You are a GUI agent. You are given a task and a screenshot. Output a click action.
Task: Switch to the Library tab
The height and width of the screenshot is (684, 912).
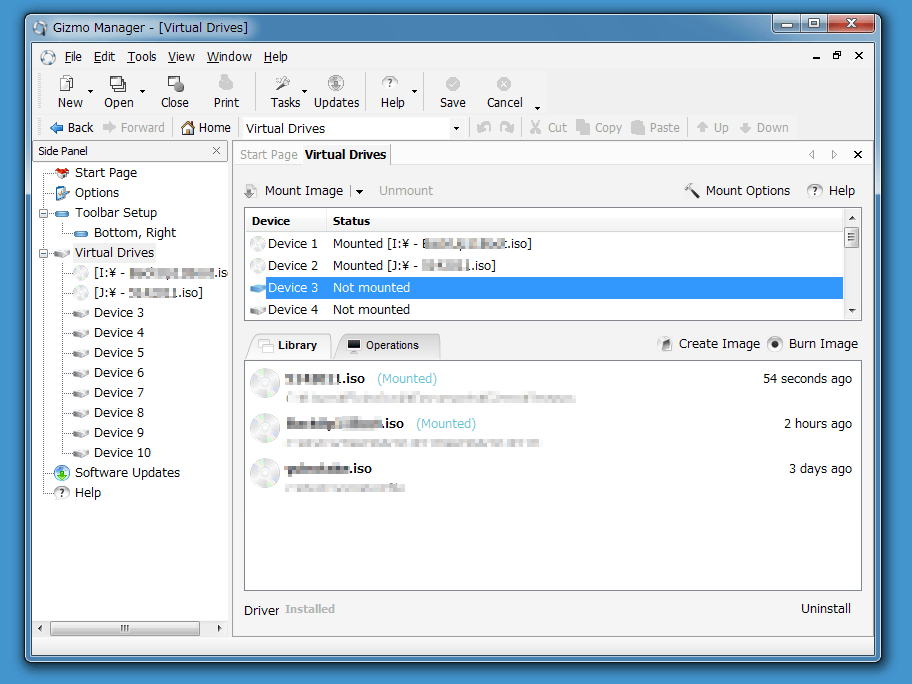tap(290, 345)
